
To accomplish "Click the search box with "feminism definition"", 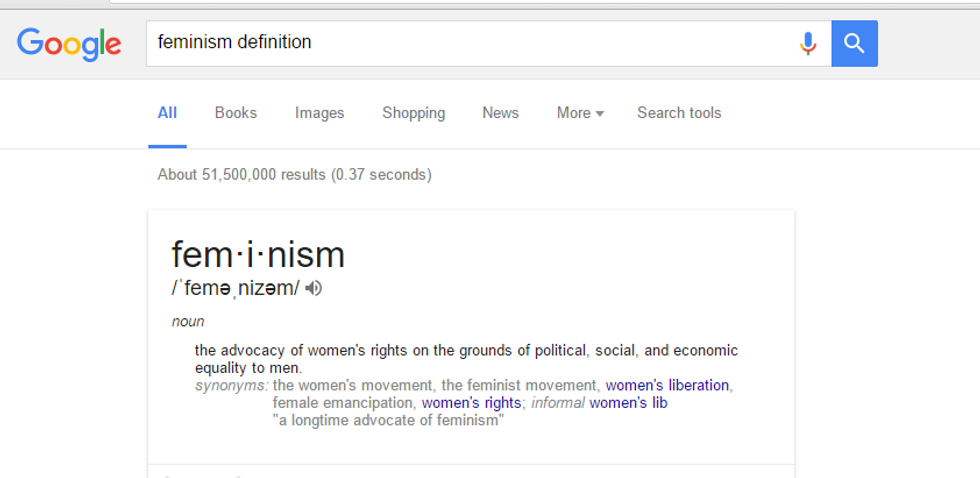I will point(470,43).
